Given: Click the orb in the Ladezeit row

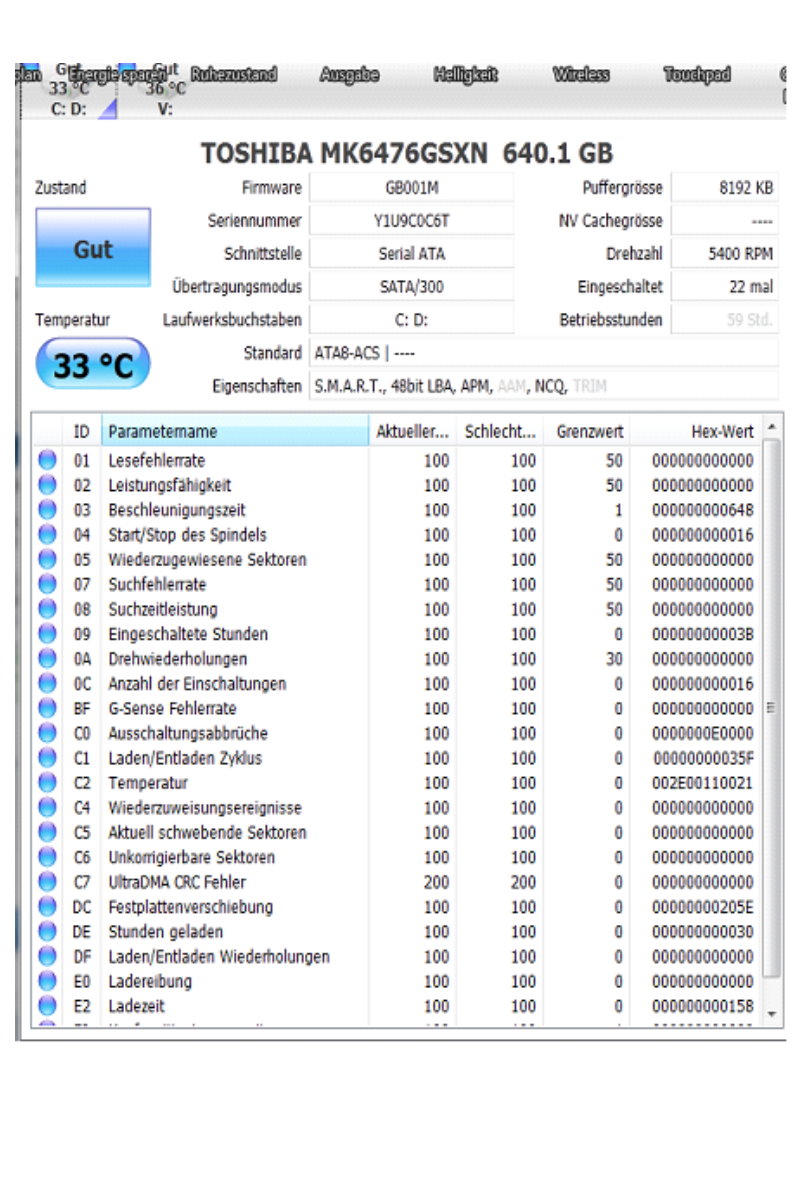Looking at the screenshot, I should [x=47, y=1006].
